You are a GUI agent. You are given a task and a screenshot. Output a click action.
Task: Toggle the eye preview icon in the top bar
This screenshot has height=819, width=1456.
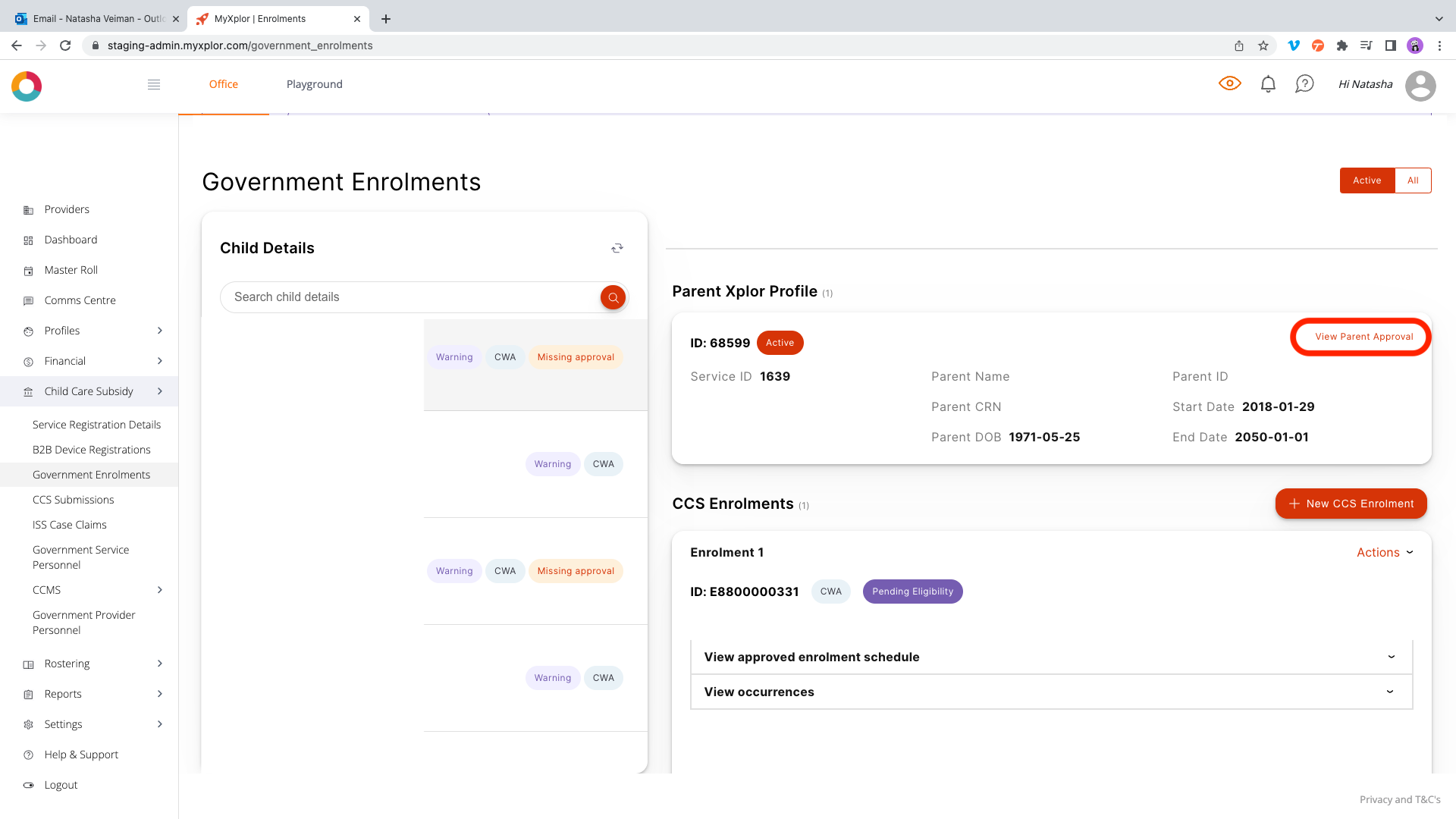[x=1230, y=83]
